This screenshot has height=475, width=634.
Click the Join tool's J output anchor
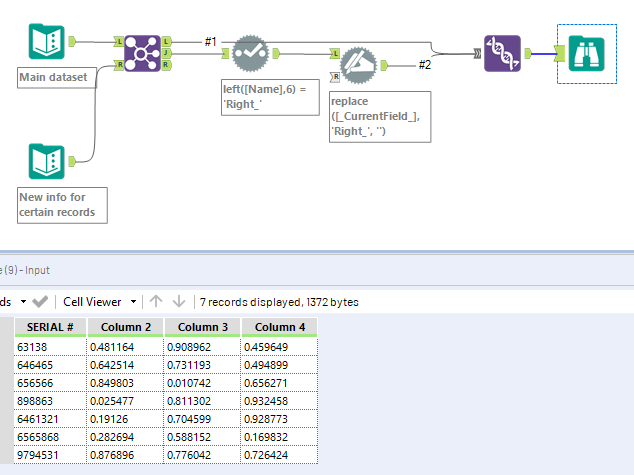[x=166, y=52]
